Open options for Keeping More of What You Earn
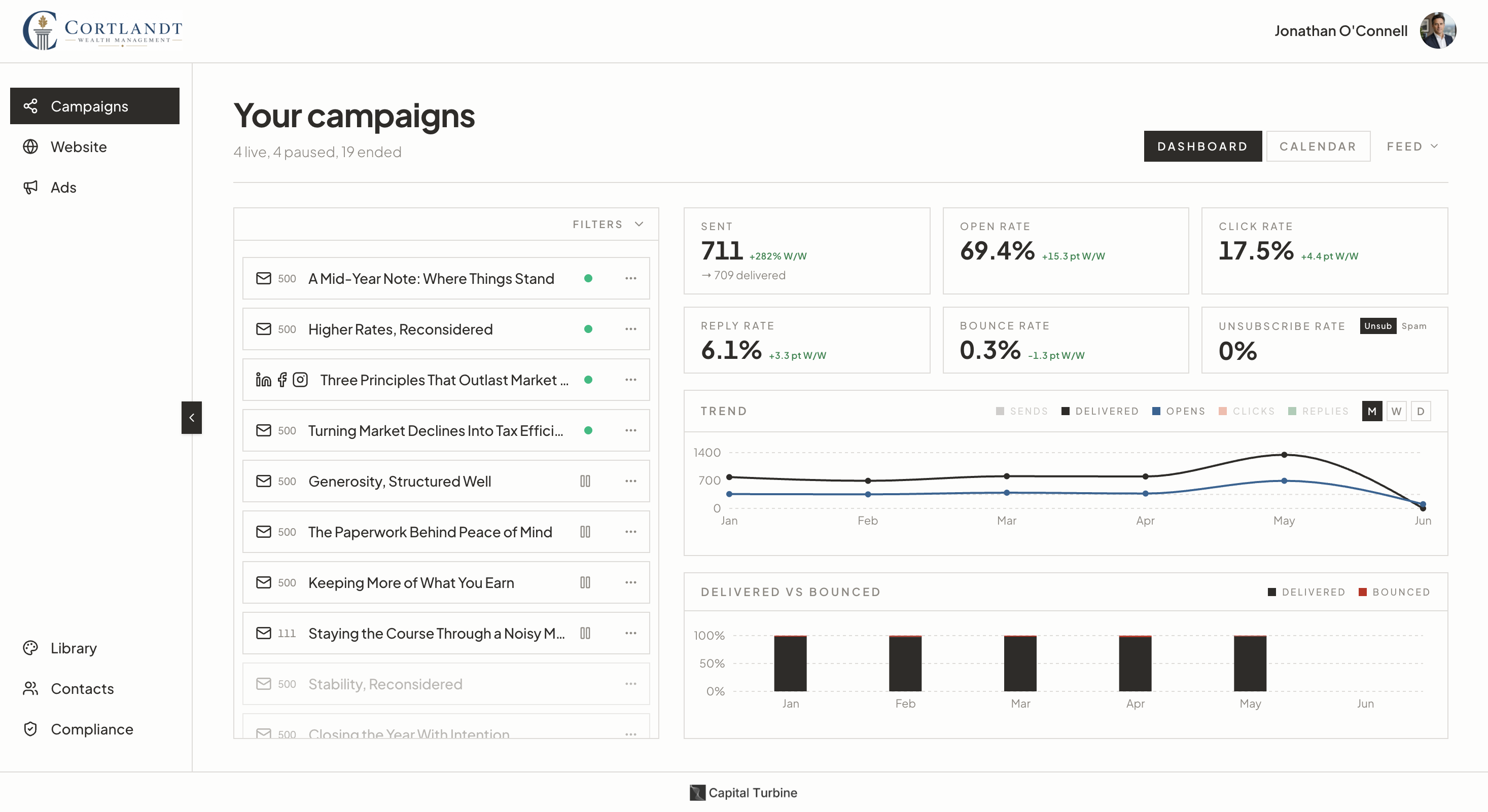The image size is (1488, 812). point(631,582)
